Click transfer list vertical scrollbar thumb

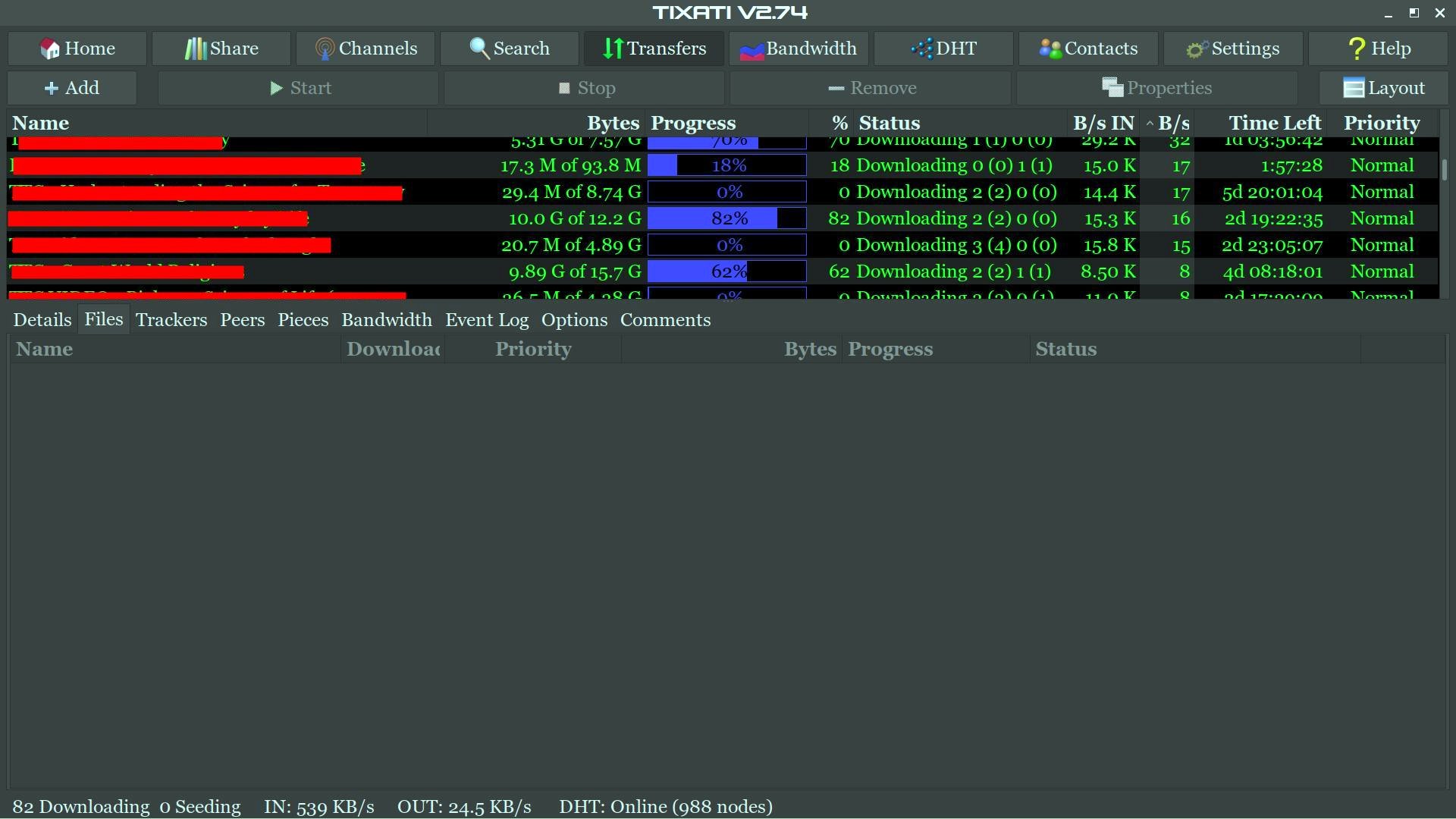[1444, 170]
